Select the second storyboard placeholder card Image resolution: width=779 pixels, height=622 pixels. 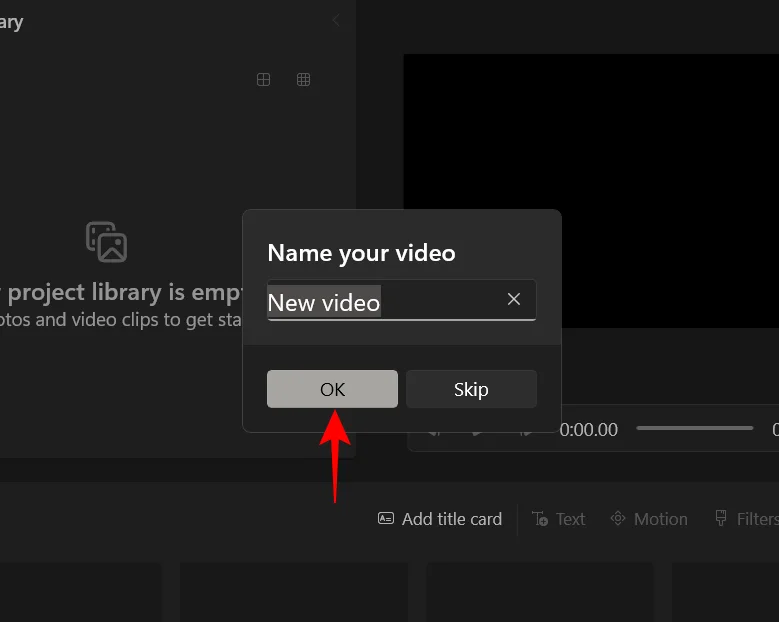point(294,592)
